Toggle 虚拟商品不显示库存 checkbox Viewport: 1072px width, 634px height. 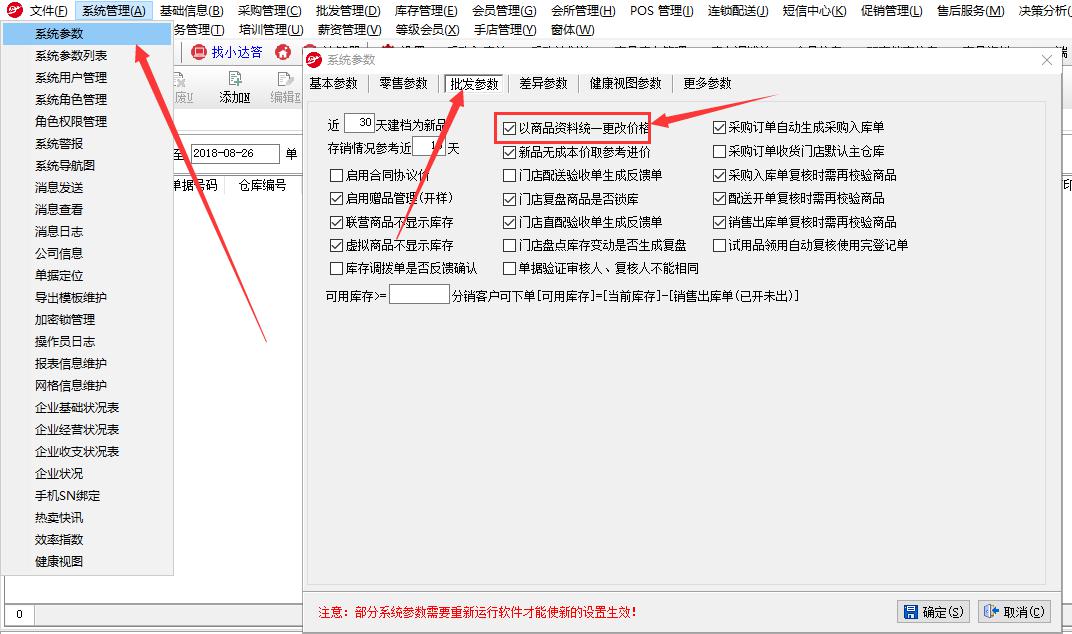[336, 245]
